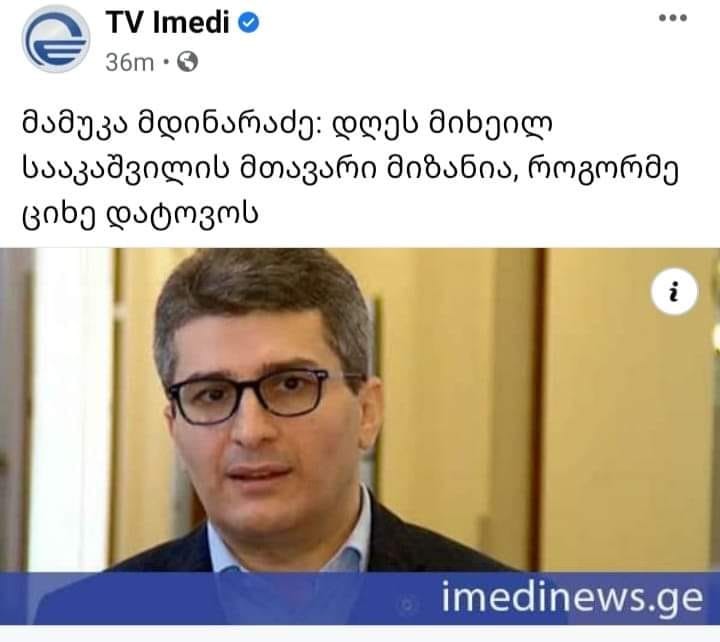This screenshot has height=642, width=720.
Task: Click the word მიხეილ in the caption
Action: 490,124
